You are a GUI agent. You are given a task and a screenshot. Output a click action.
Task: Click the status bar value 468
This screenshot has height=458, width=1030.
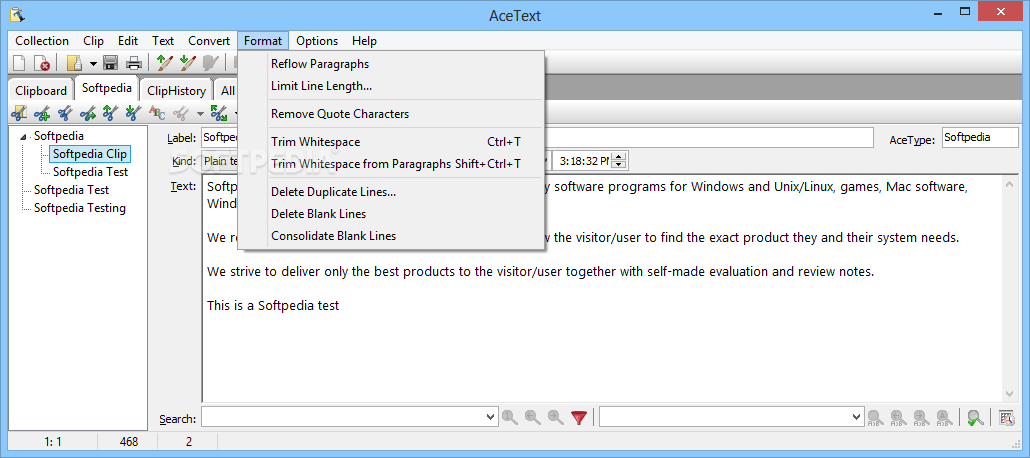[129, 442]
